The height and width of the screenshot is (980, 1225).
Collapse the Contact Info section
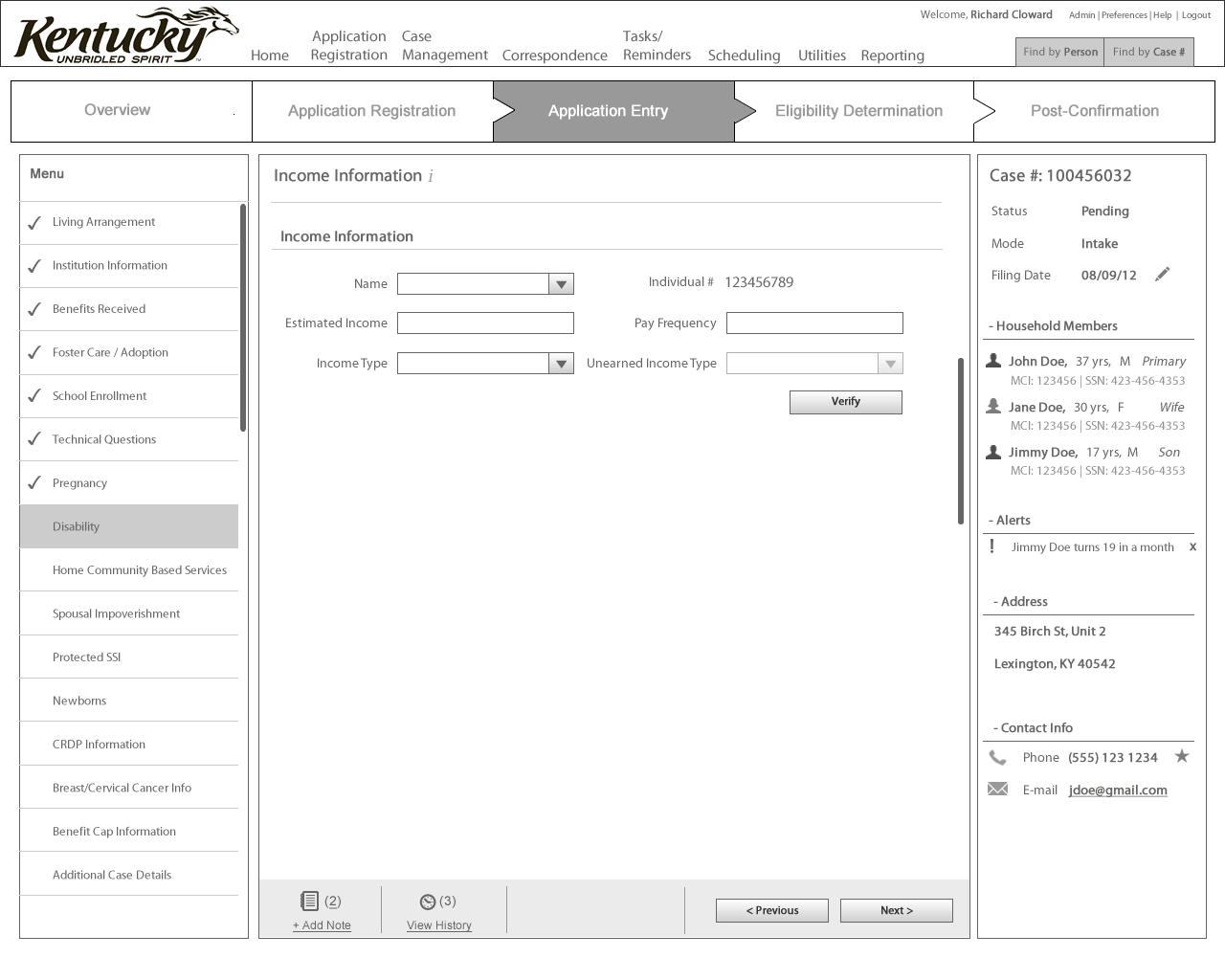click(x=1033, y=728)
